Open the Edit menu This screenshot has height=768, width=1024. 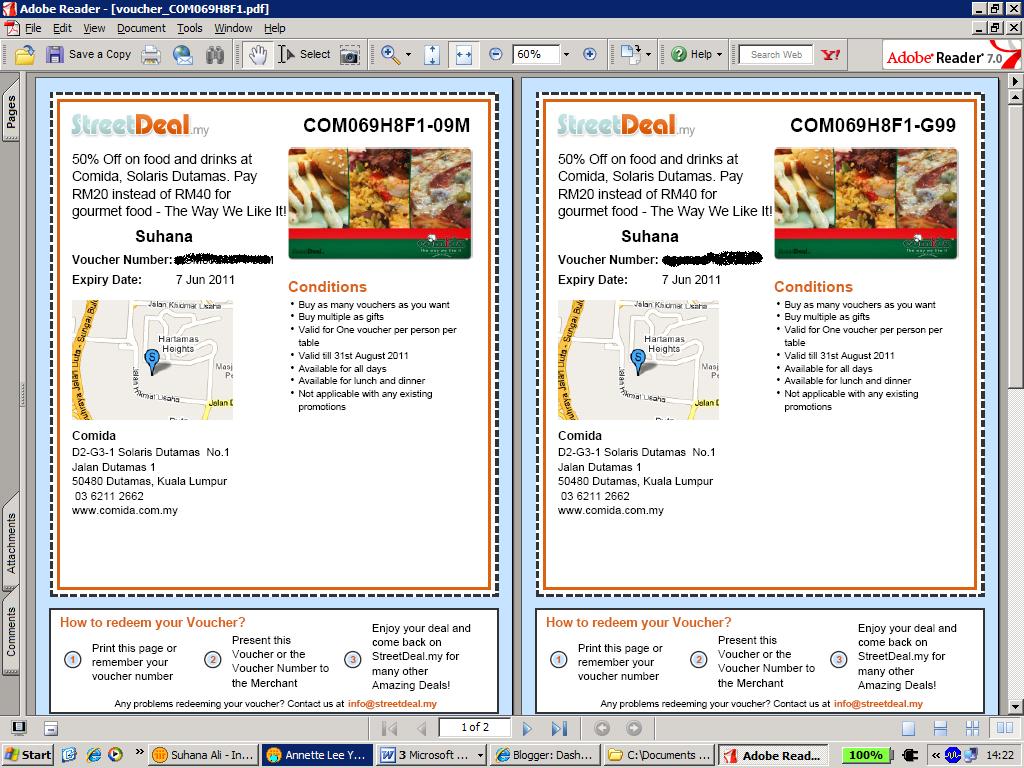tap(62, 28)
